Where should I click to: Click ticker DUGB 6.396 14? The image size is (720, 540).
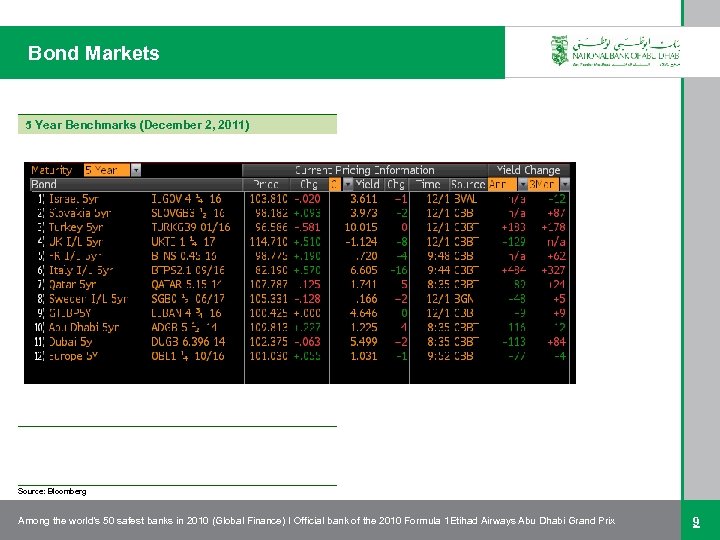(x=188, y=342)
